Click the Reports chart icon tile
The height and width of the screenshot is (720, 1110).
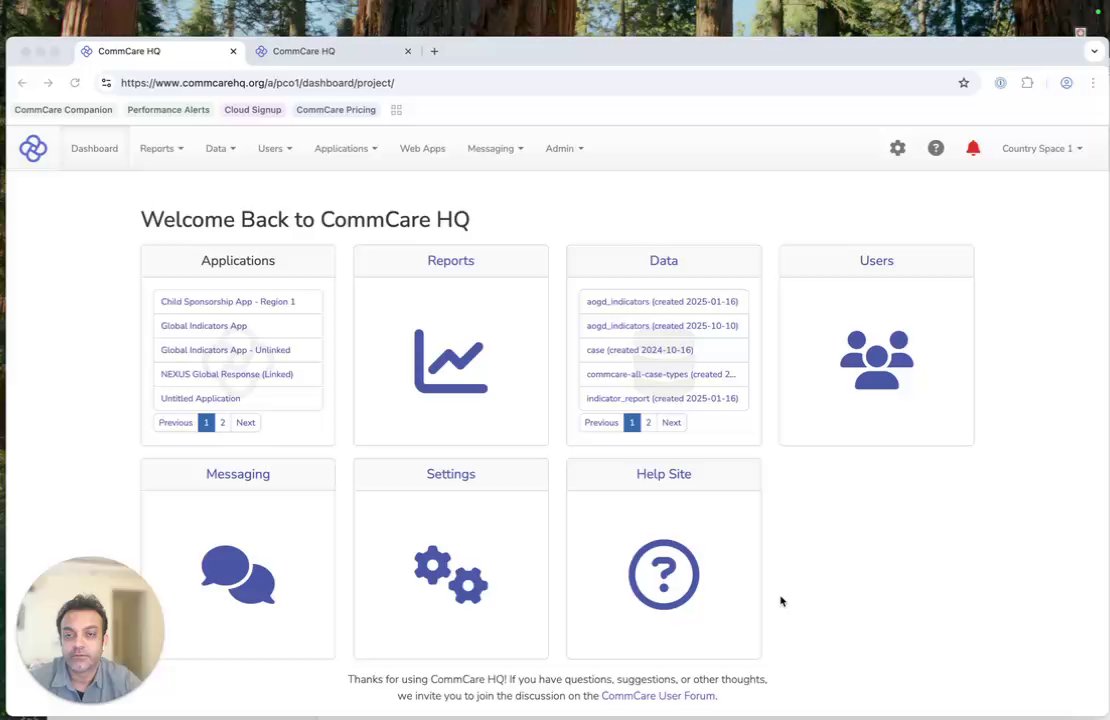click(451, 361)
